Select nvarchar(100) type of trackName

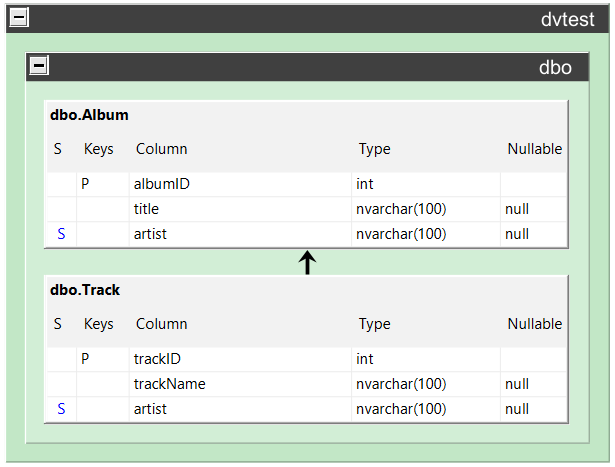click(x=401, y=384)
